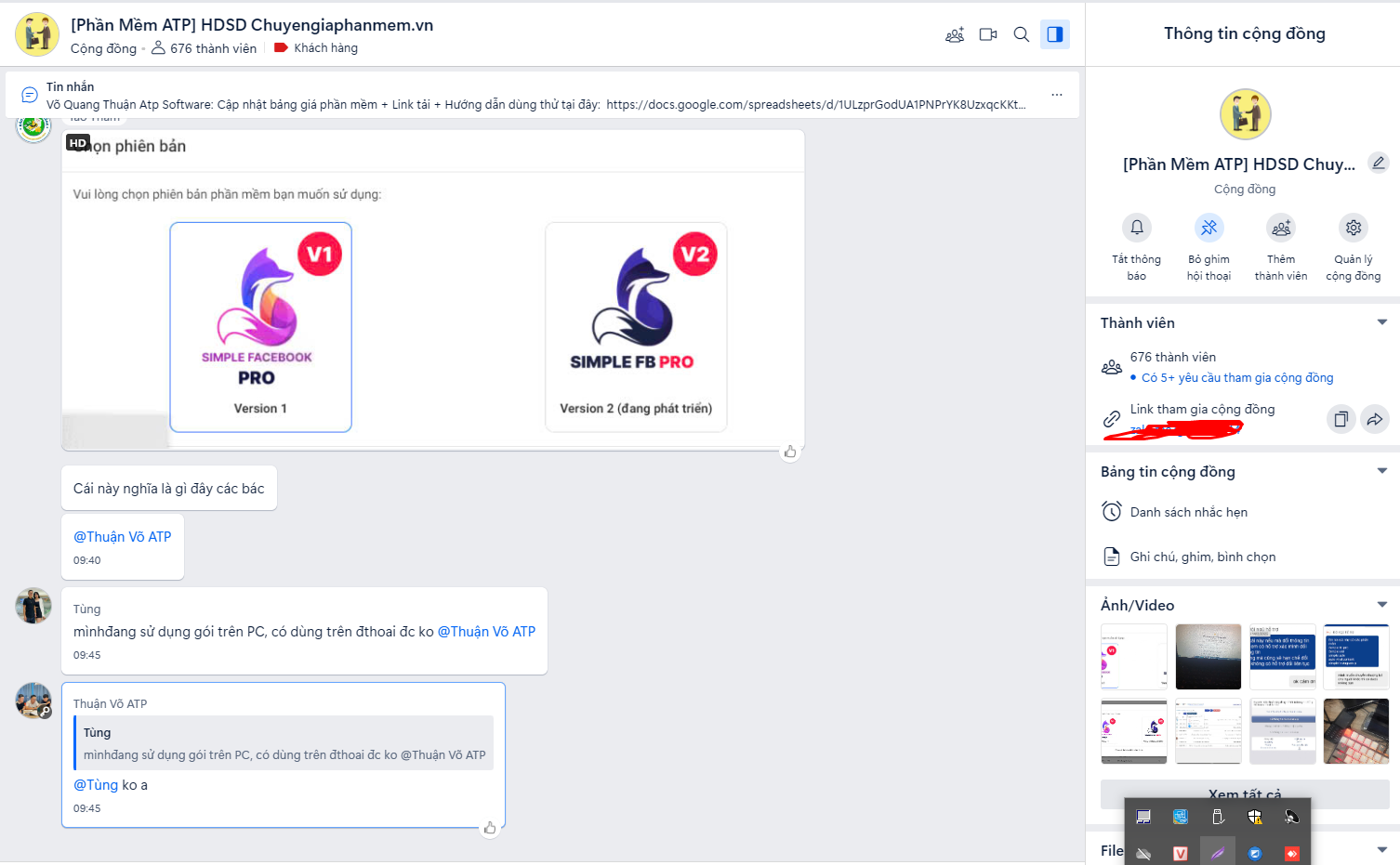Open message search magnifier icon

pyautogui.click(x=1021, y=35)
